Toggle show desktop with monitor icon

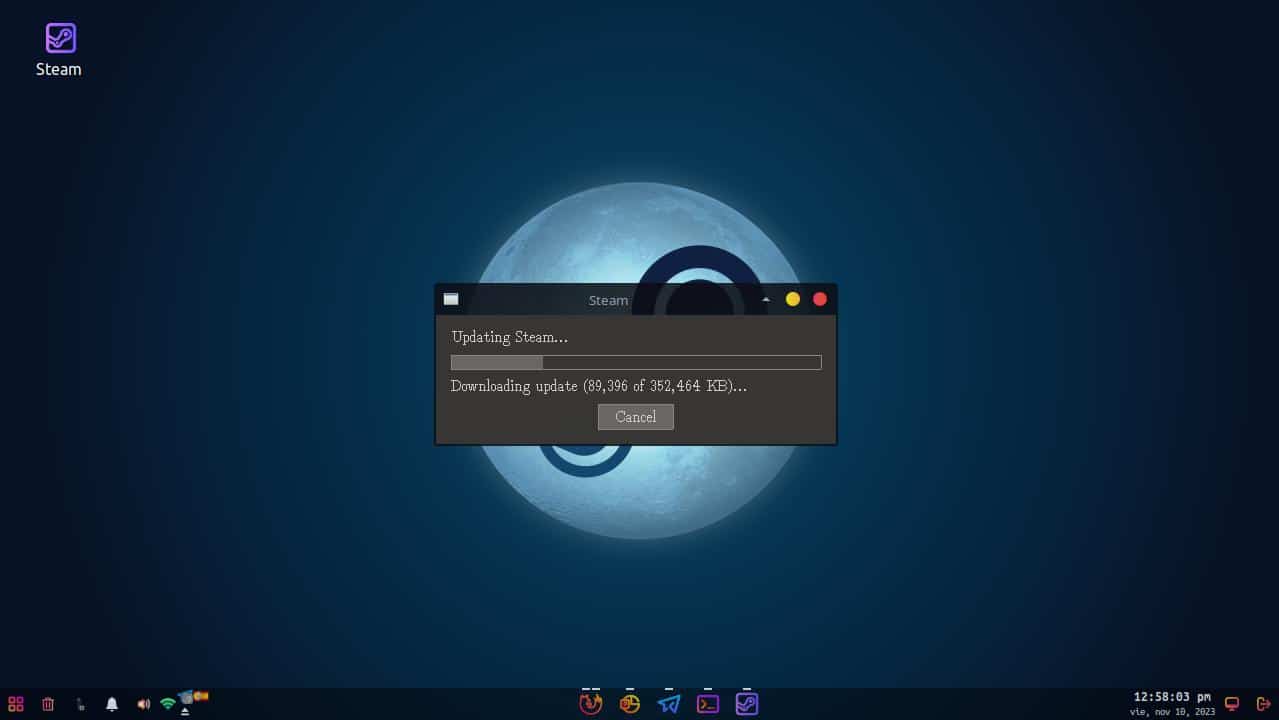tap(1232, 704)
